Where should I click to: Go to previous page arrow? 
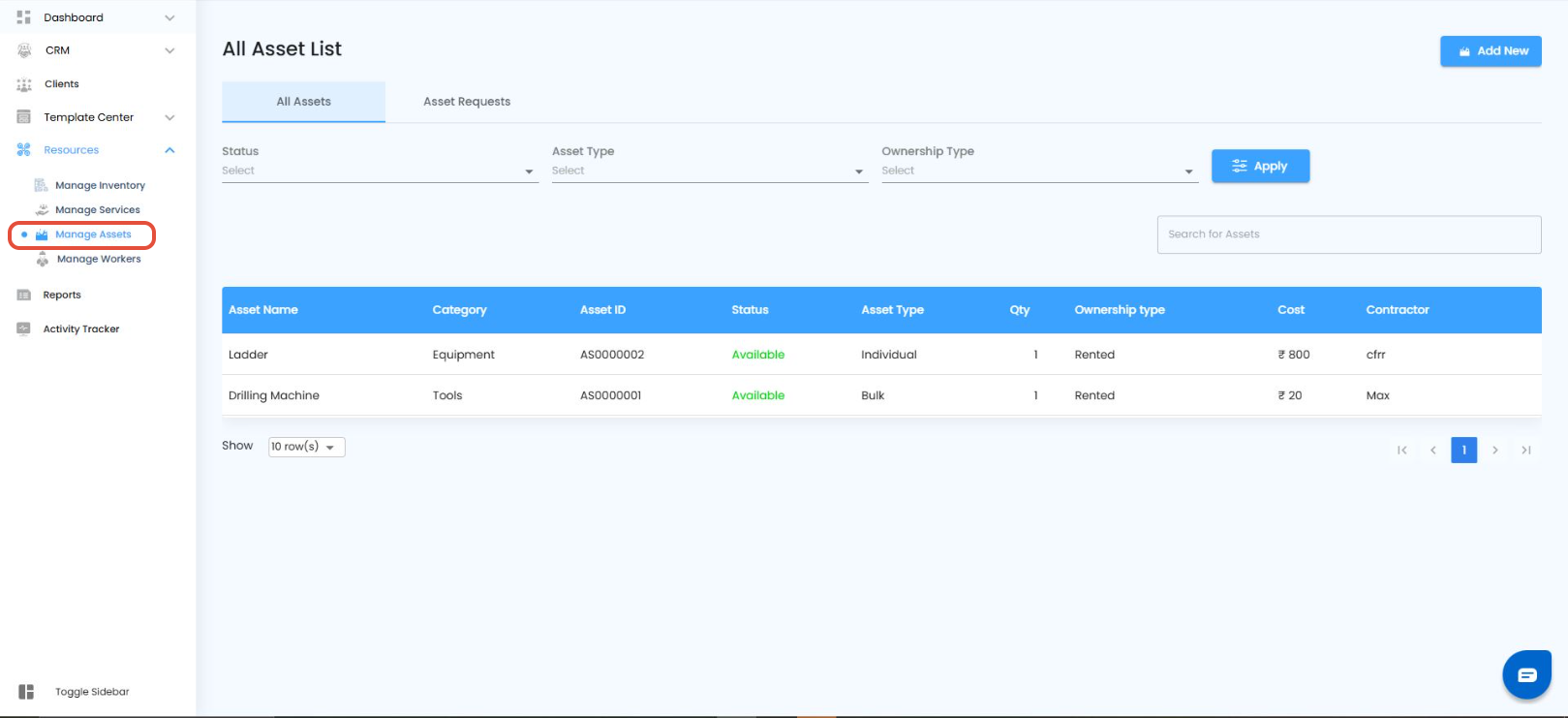click(x=1433, y=450)
